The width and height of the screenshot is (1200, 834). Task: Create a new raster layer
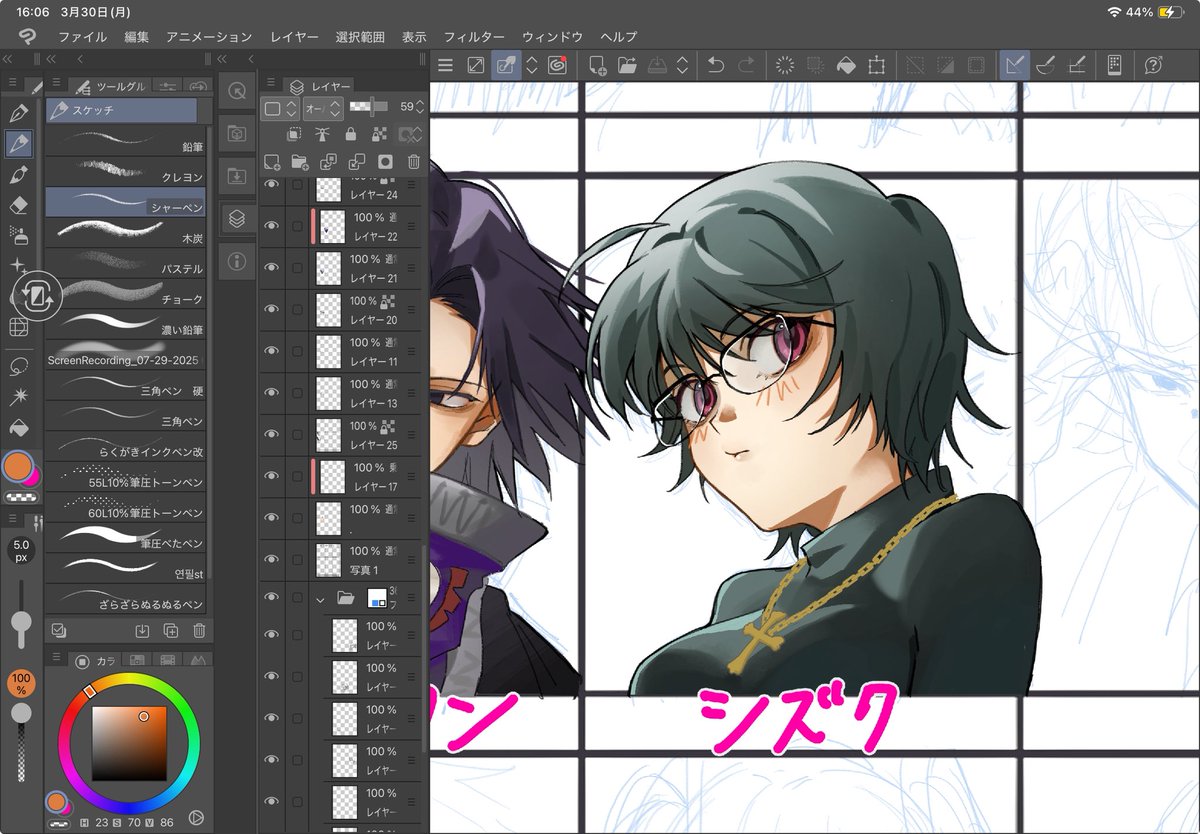tap(271, 161)
